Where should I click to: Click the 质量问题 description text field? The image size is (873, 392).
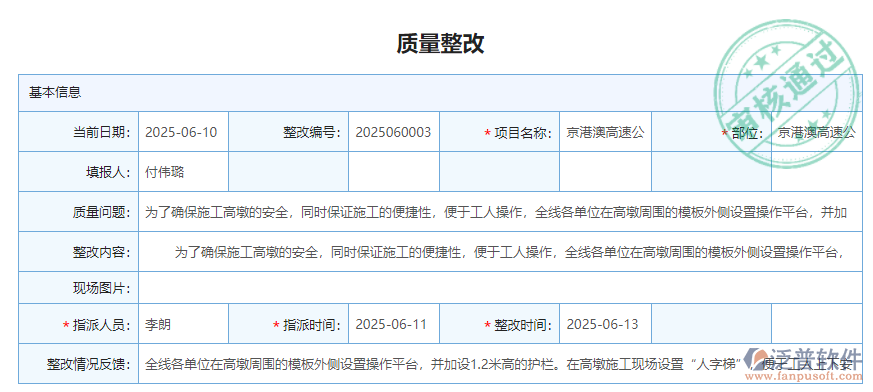[x=501, y=212]
